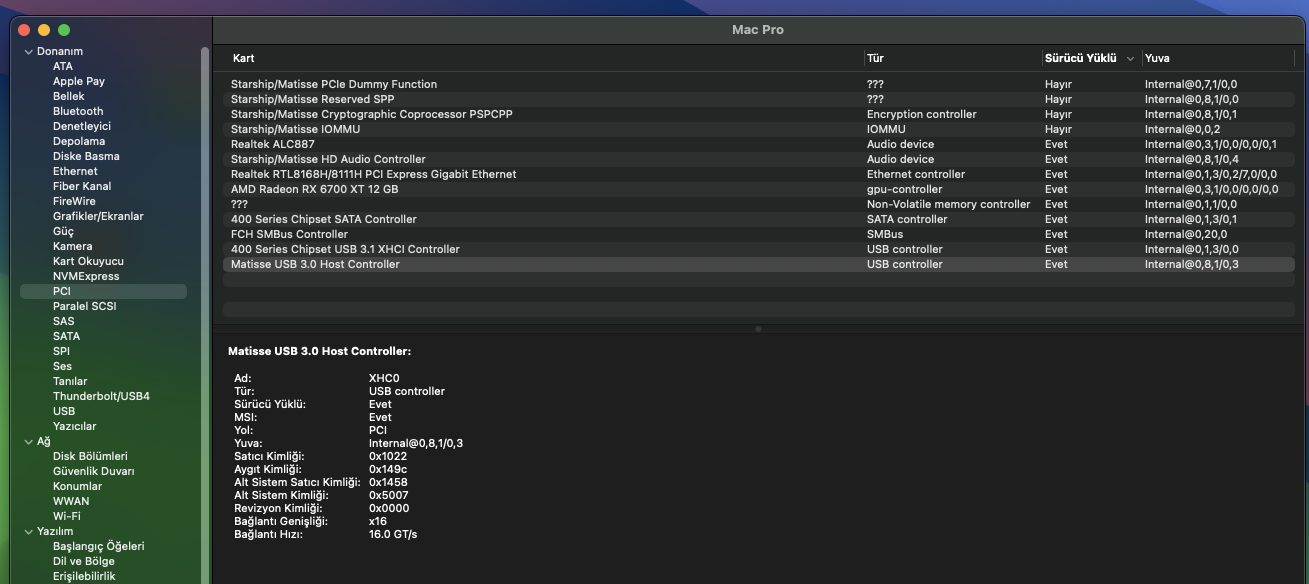The height and width of the screenshot is (584, 1309).
Task: Open Grafikler/Ekranlar category
Action: click(98, 216)
